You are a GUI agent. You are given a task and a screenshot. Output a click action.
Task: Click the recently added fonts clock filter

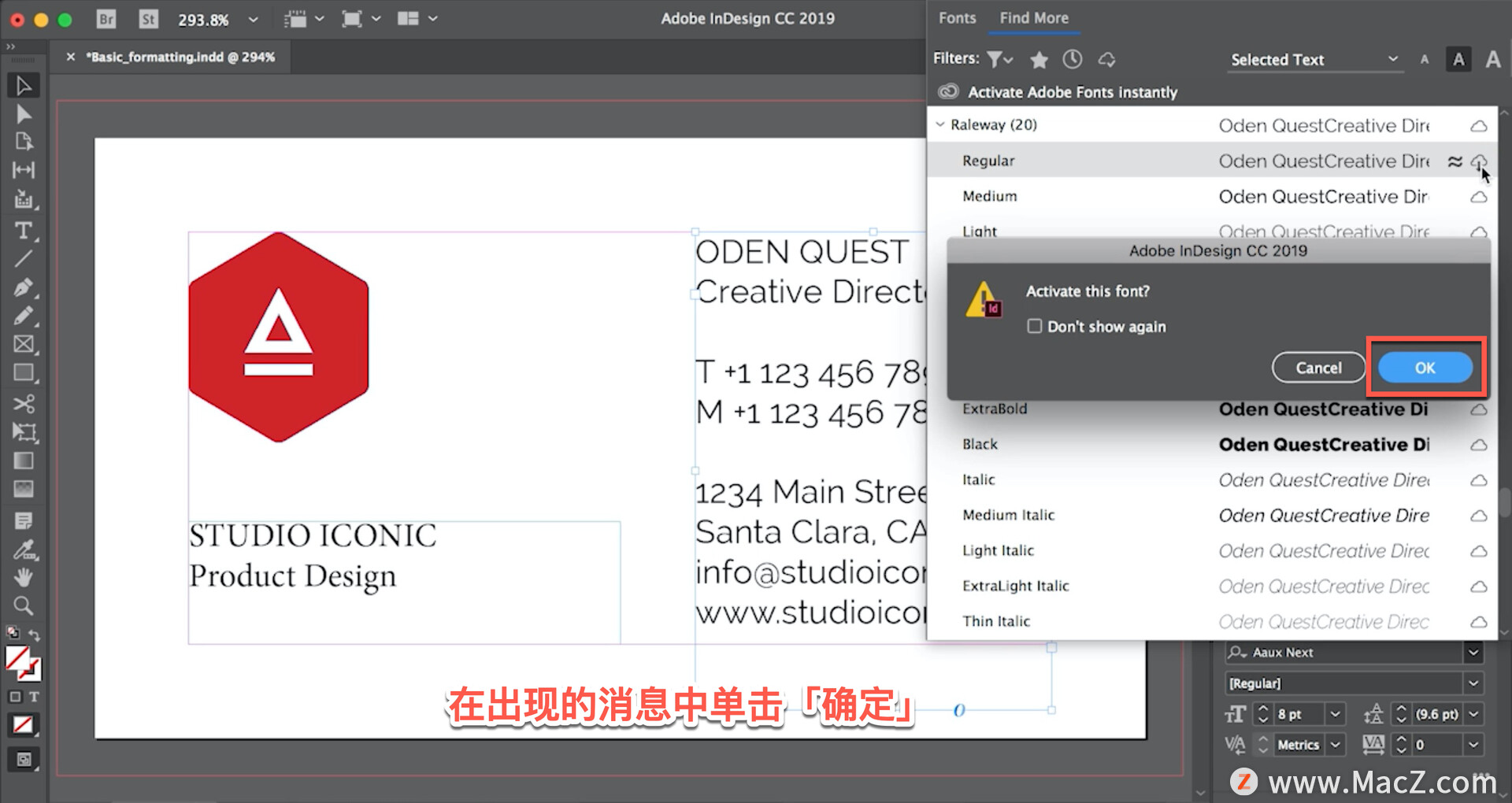(x=1072, y=59)
